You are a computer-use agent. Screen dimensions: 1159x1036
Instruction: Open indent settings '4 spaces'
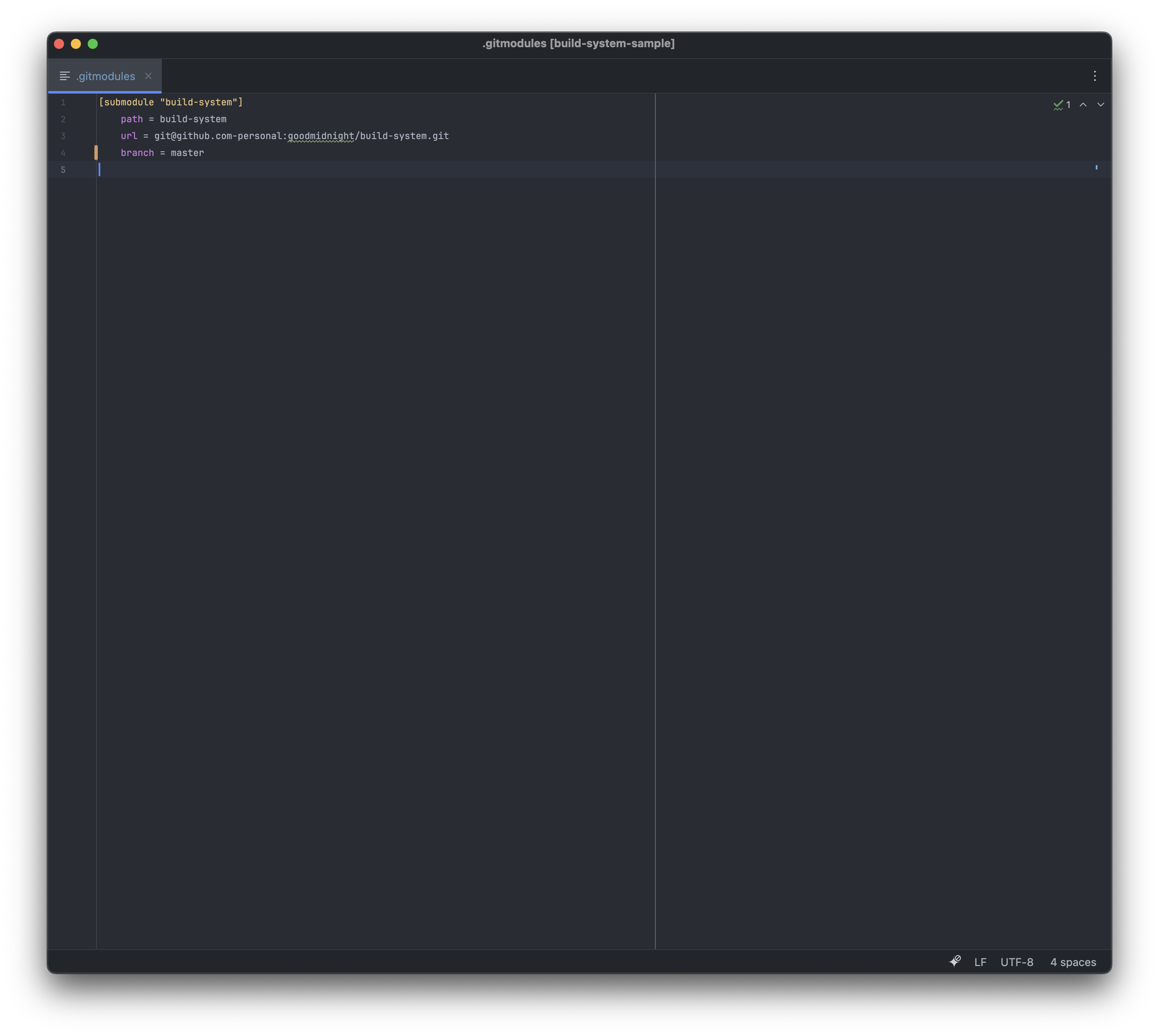[1073, 962]
